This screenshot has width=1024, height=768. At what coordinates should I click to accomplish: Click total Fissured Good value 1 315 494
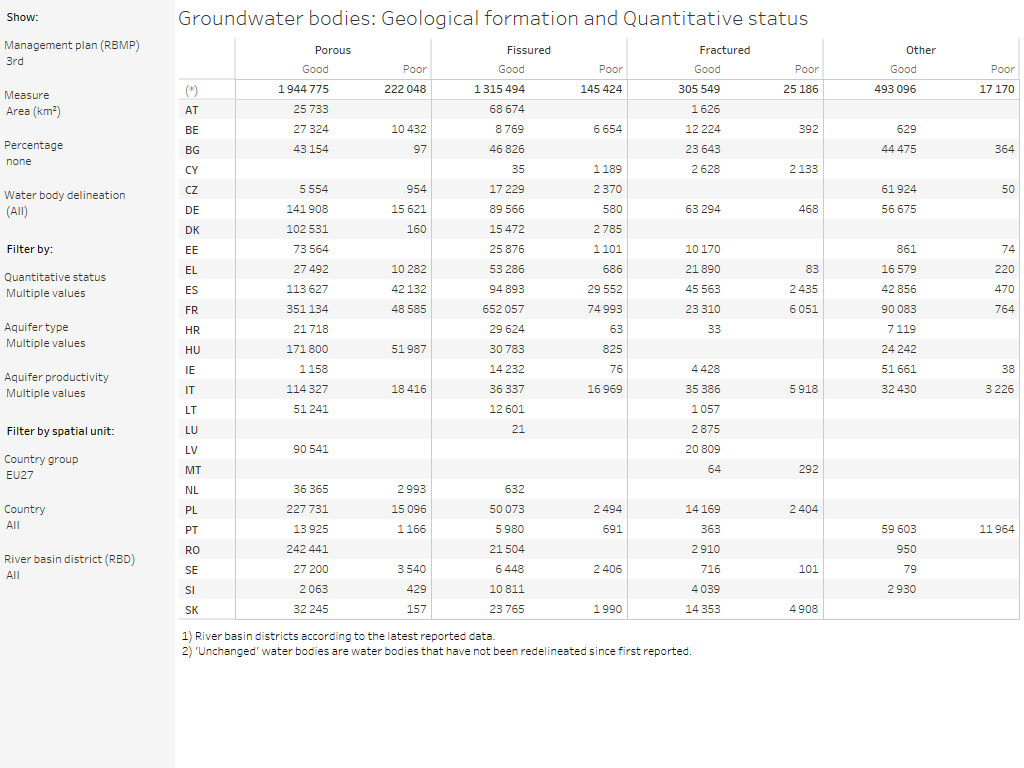click(499, 89)
